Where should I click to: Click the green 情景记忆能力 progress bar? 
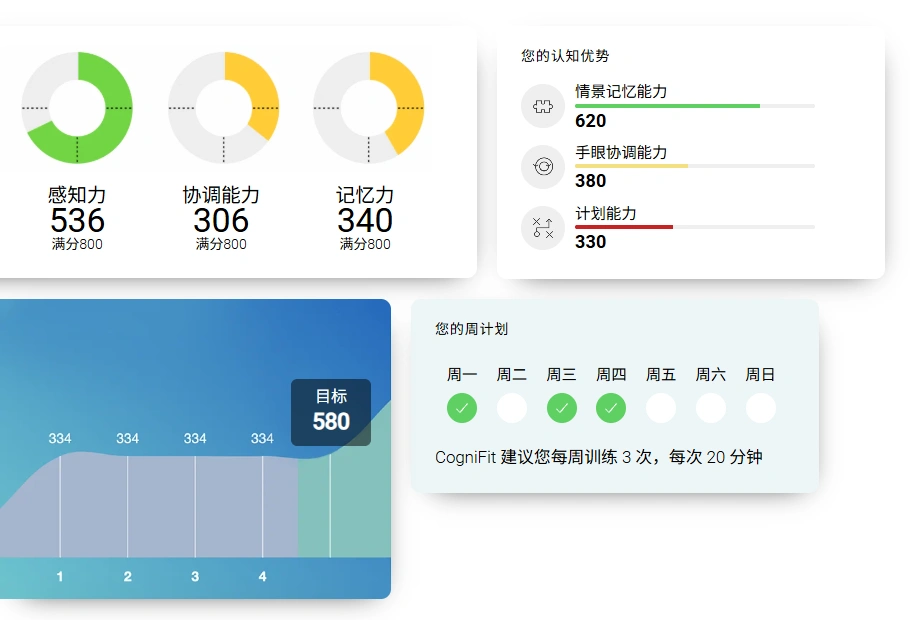point(695,106)
